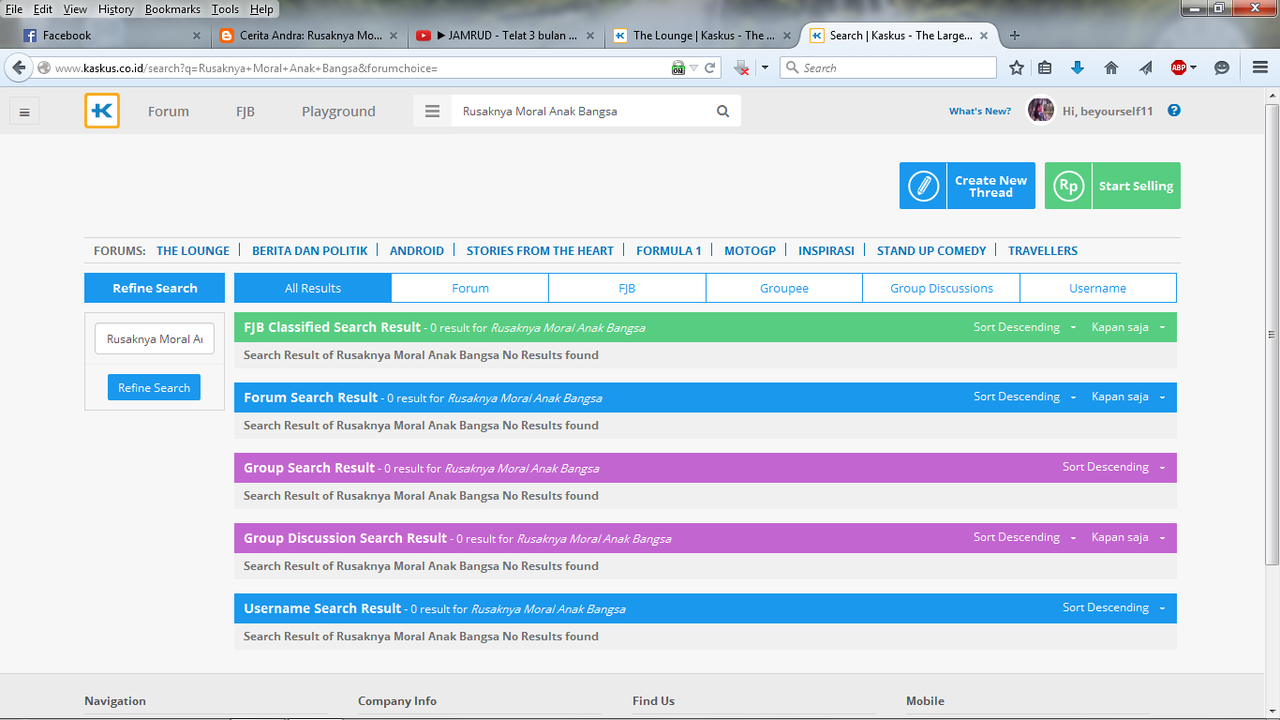Open BERITA DAN POLITIK forum link
The image size is (1280, 720).
(310, 251)
